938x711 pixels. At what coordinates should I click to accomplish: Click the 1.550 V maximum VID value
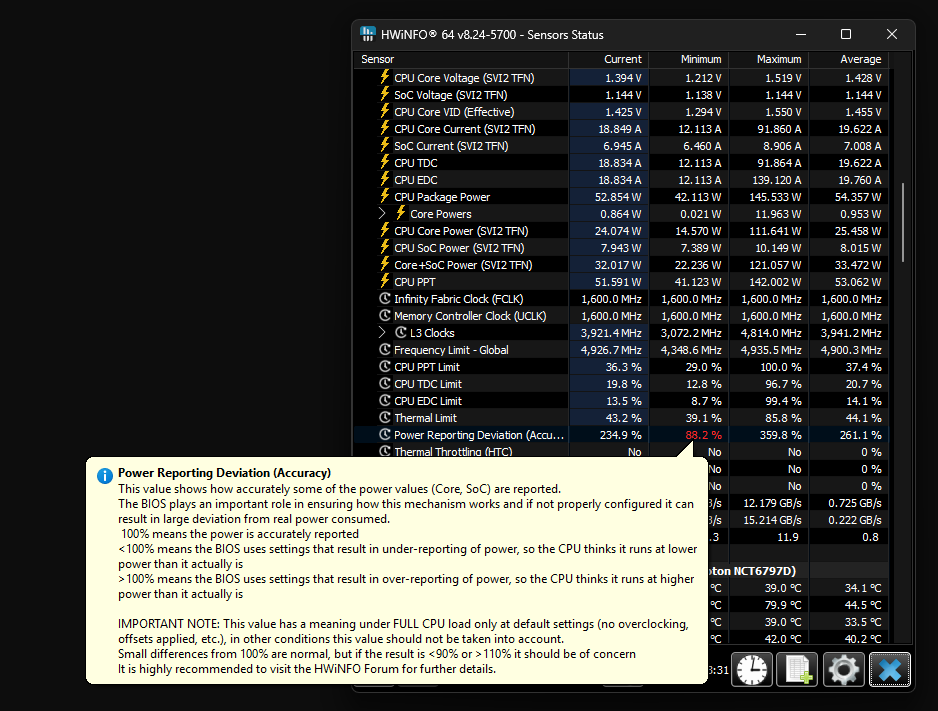coord(783,112)
